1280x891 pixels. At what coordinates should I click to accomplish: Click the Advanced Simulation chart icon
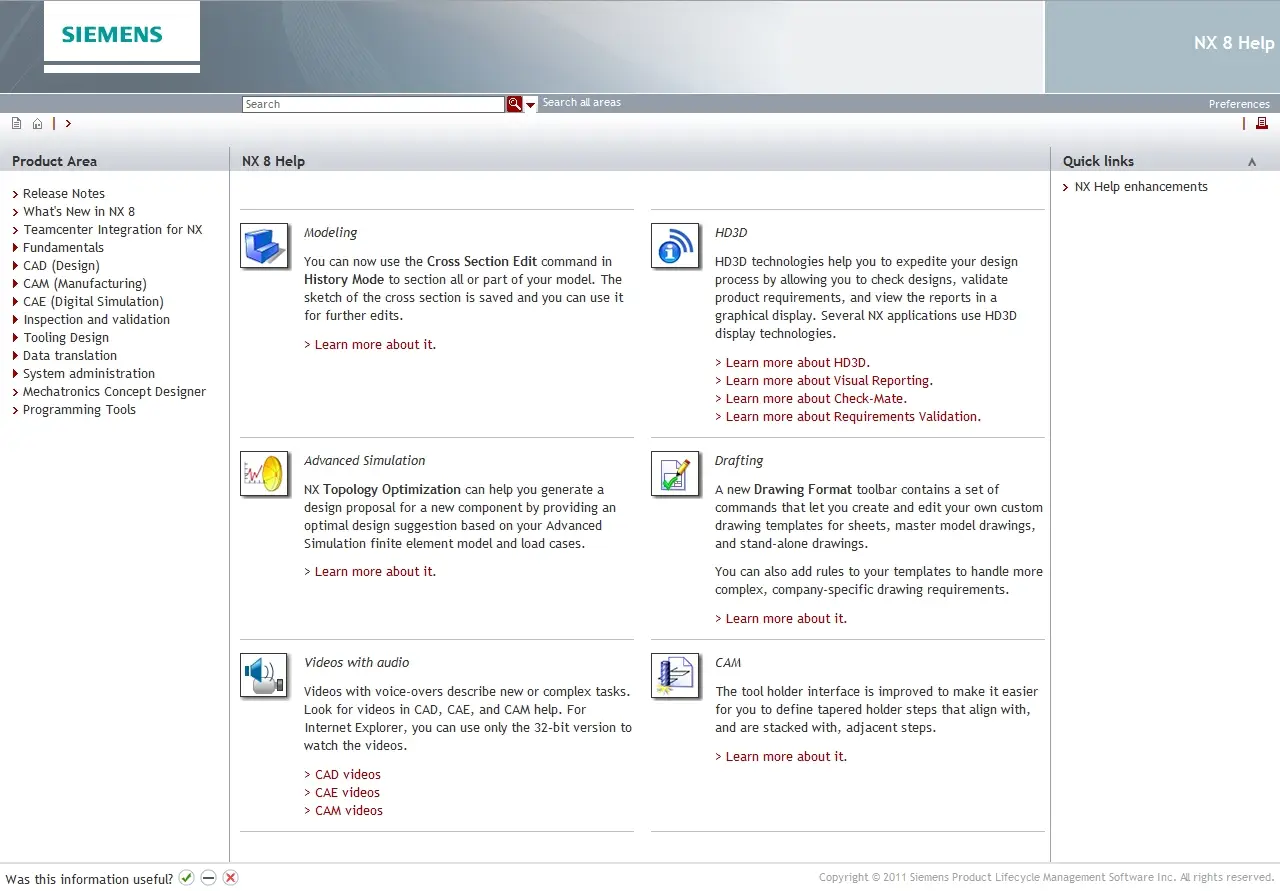[264, 473]
